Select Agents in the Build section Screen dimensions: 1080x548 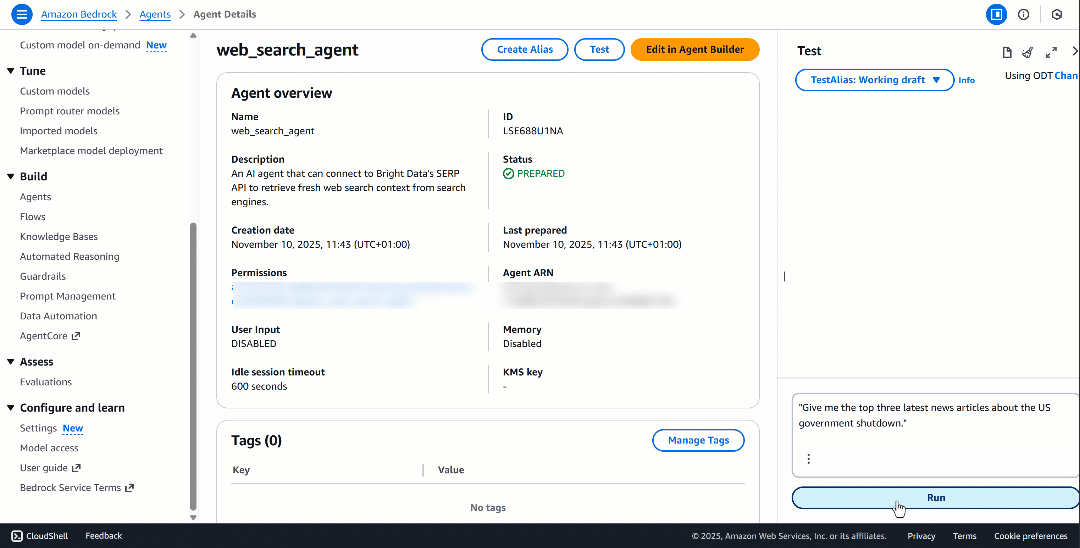coord(35,197)
